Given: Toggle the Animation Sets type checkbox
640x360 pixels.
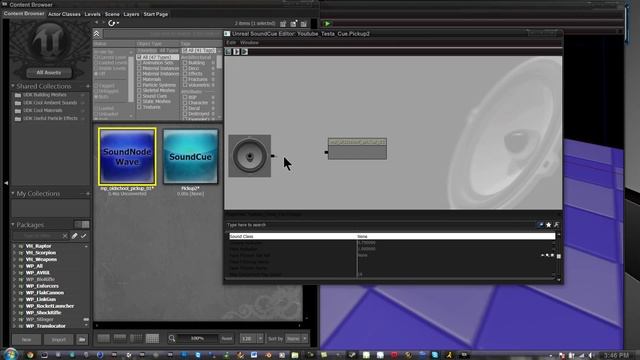Looking at the screenshot, I should (x=139, y=63).
